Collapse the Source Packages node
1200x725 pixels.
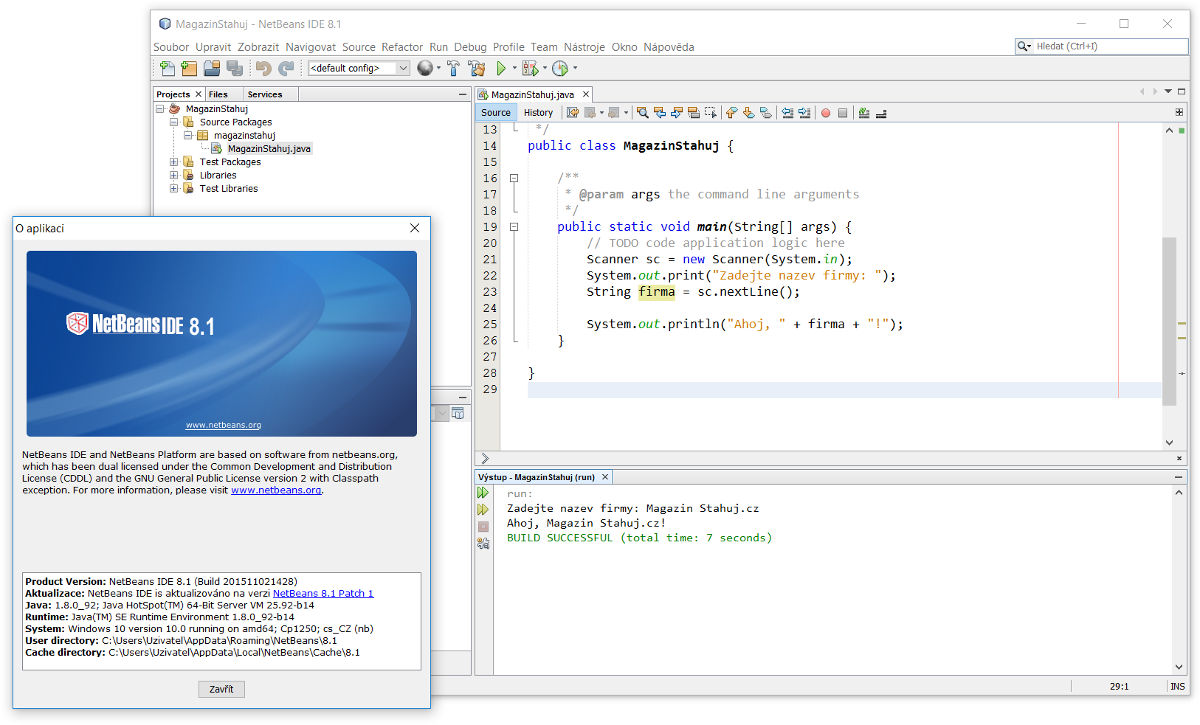(174, 122)
